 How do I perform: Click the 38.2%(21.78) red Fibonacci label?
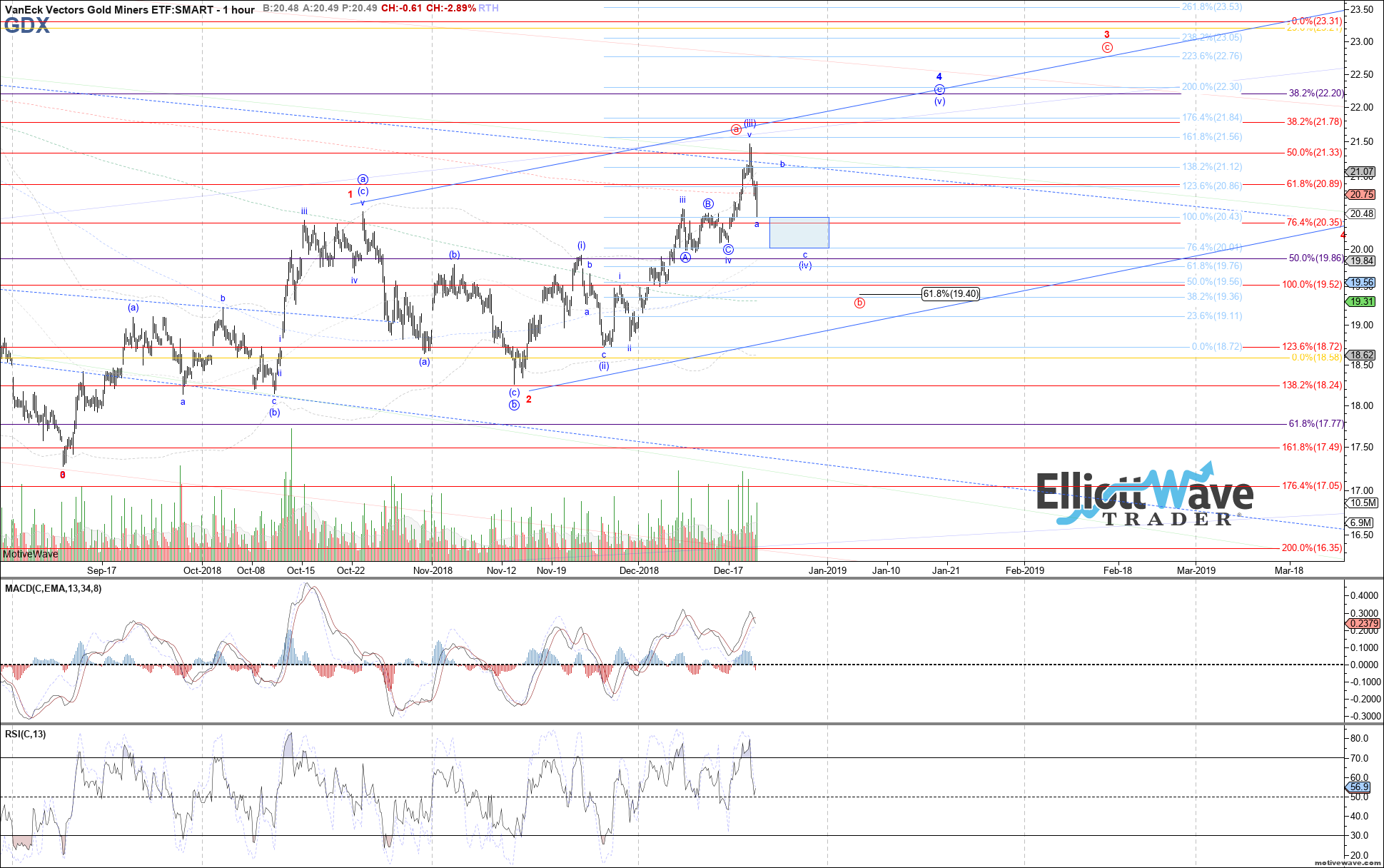[1315, 122]
